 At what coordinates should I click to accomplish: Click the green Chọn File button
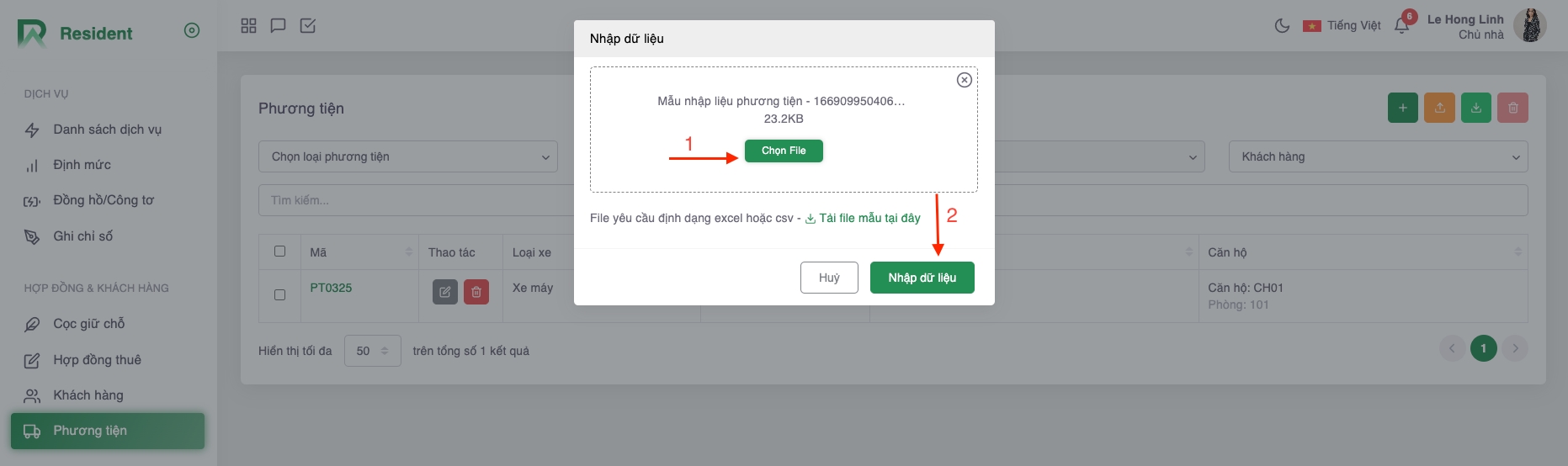pyautogui.click(x=784, y=151)
